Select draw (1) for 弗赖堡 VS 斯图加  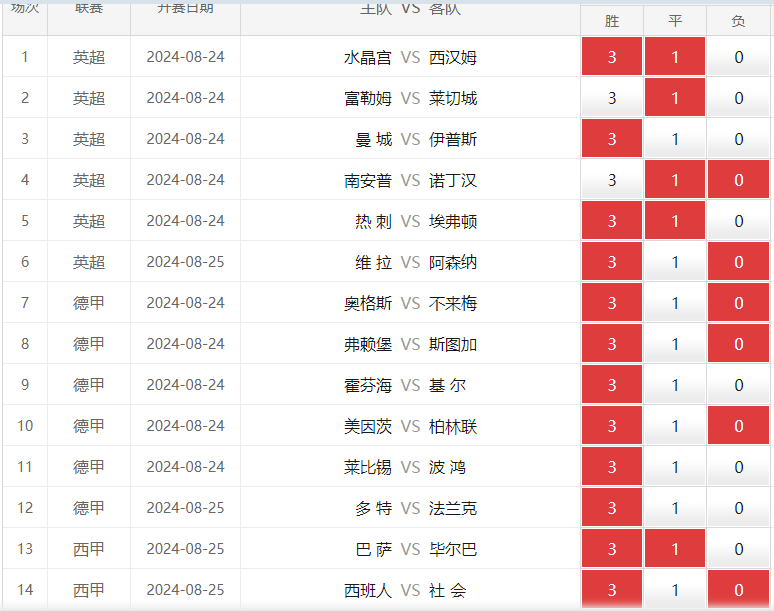click(675, 344)
